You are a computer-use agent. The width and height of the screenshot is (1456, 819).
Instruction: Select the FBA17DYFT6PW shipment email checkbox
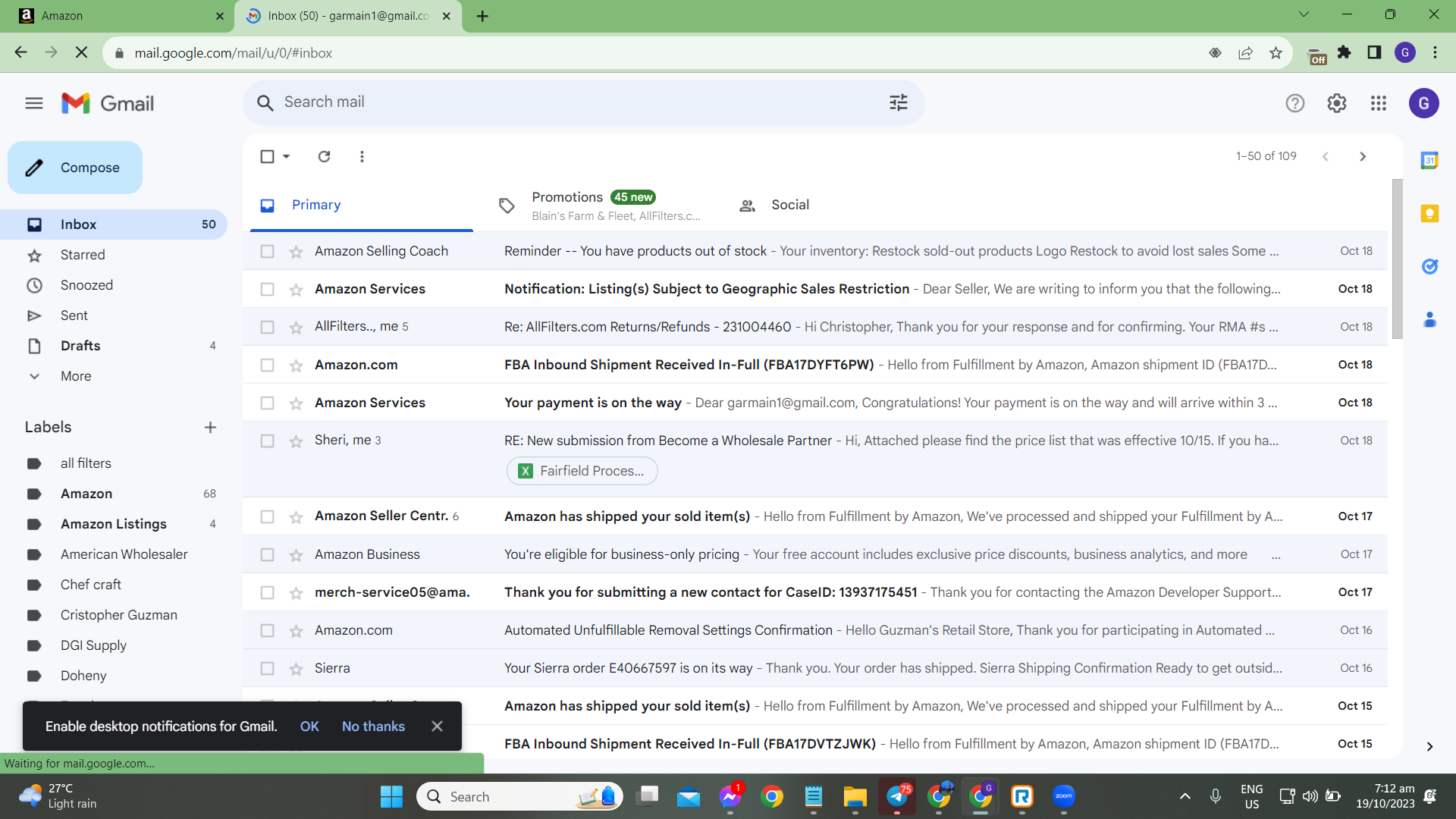click(x=267, y=366)
